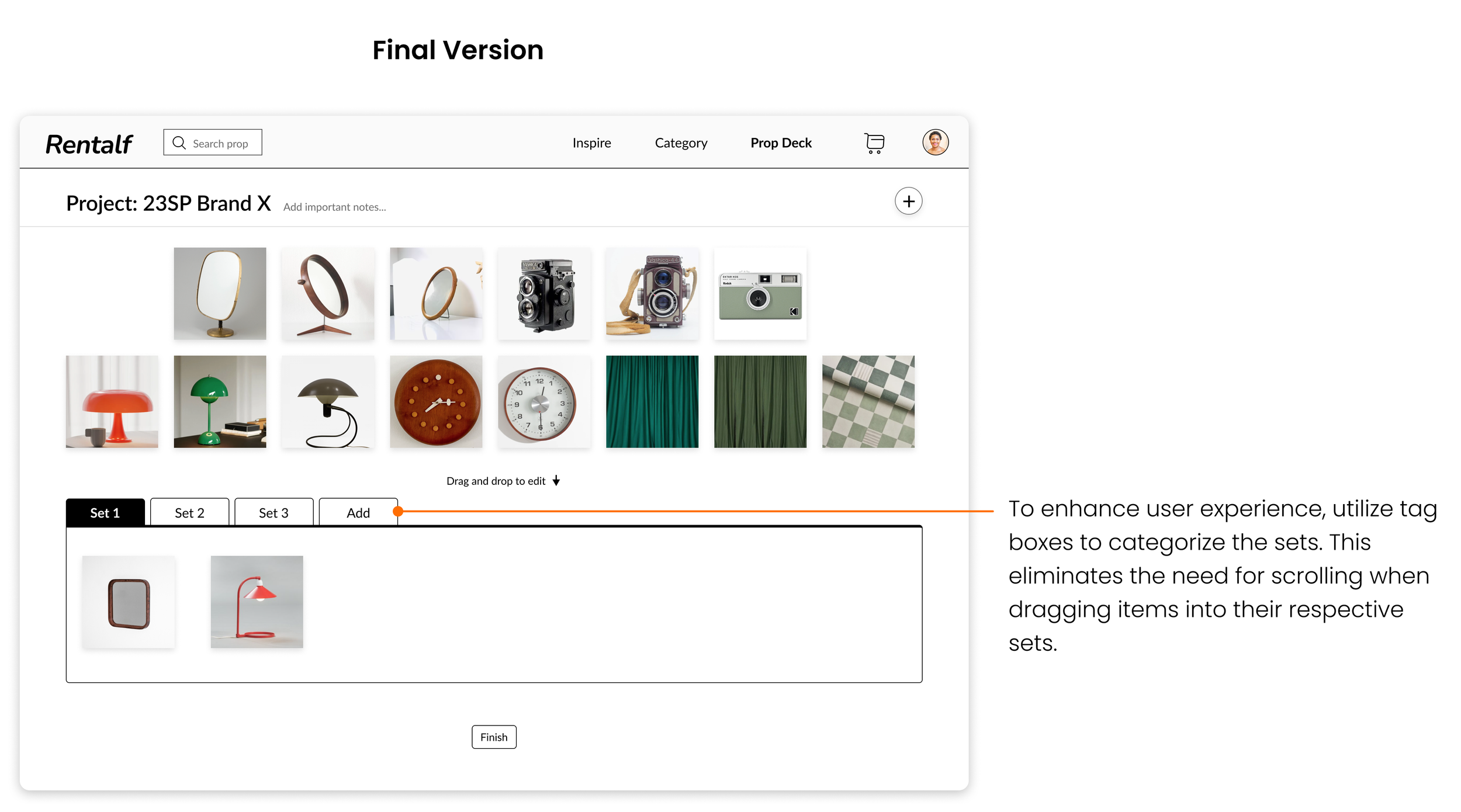Viewport: 1461px width, 812px height.
Task: Select the Set 1 tab
Action: point(105,512)
